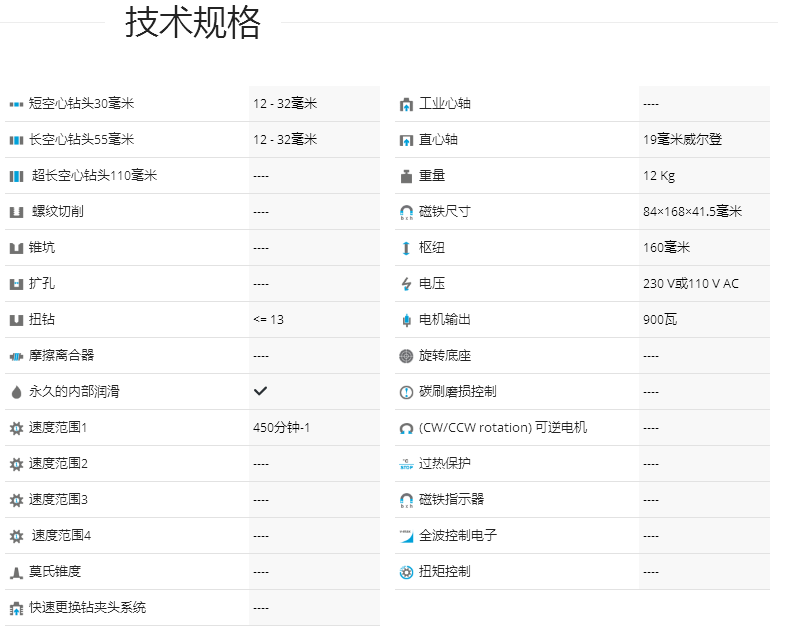Click the 螺纹切削 spec icon

pyautogui.click(x=16, y=212)
